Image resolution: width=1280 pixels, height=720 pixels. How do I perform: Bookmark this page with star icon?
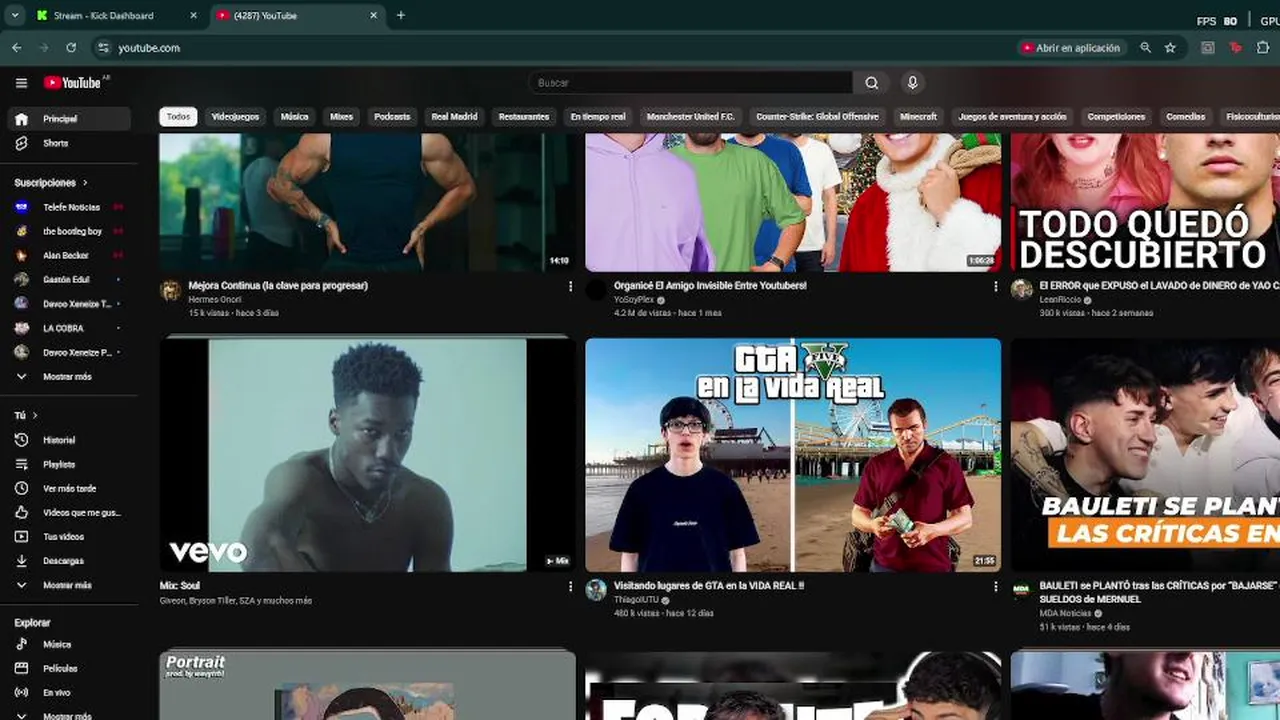(1170, 47)
